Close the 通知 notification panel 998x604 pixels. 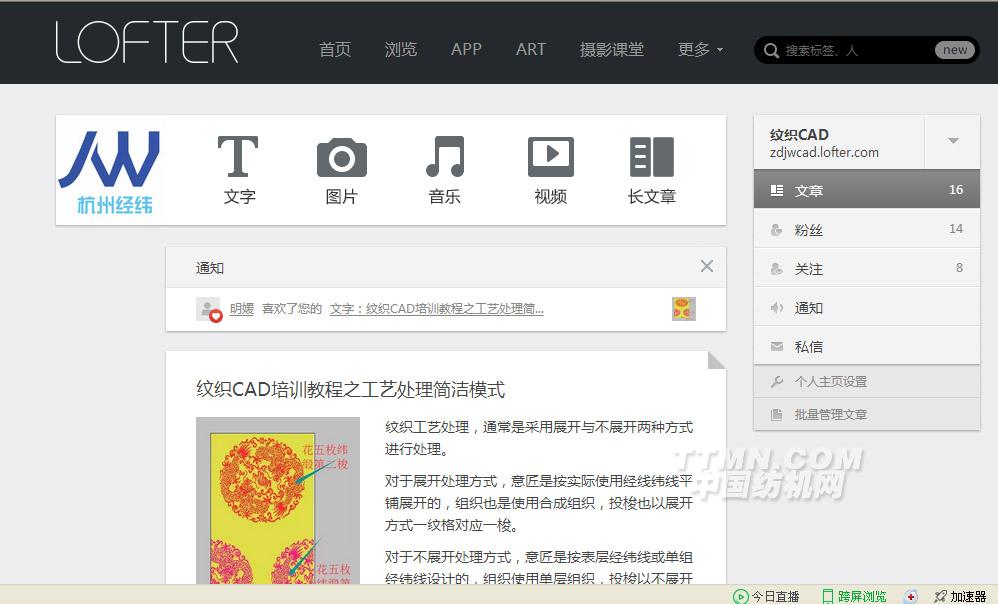tap(707, 266)
